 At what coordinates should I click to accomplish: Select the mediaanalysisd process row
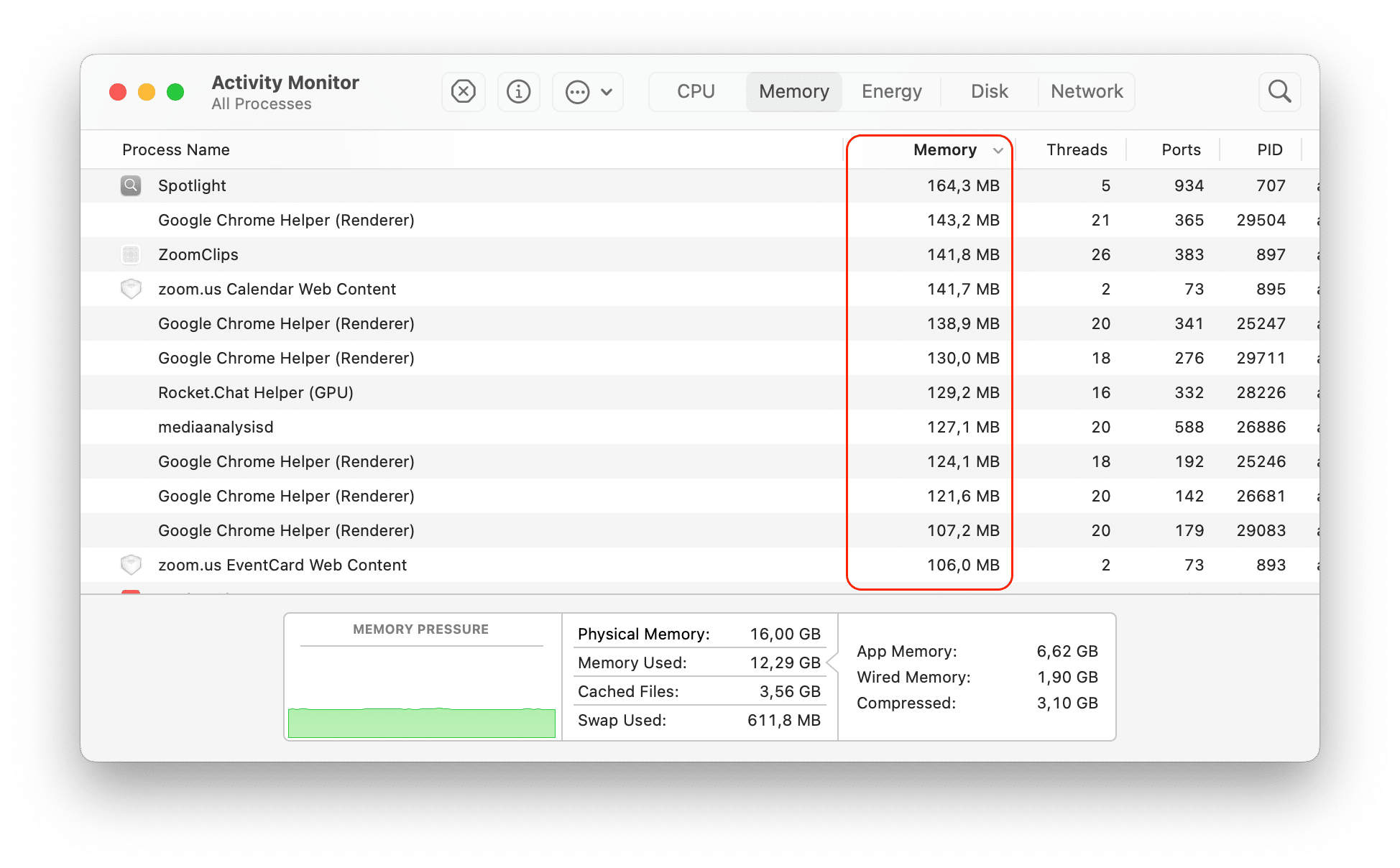[x=700, y=427]
